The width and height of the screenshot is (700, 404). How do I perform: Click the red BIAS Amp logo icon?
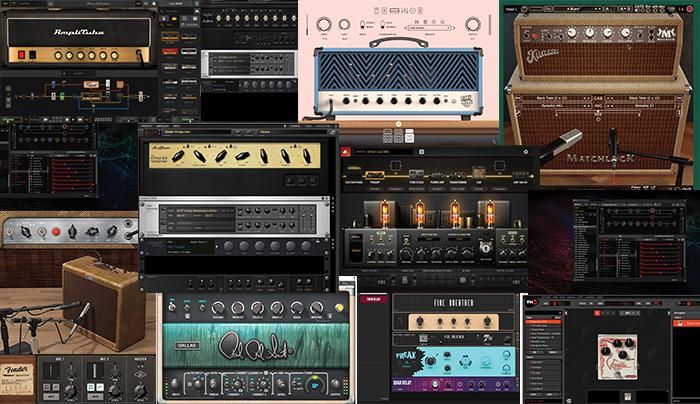click(x=346, y=152)
